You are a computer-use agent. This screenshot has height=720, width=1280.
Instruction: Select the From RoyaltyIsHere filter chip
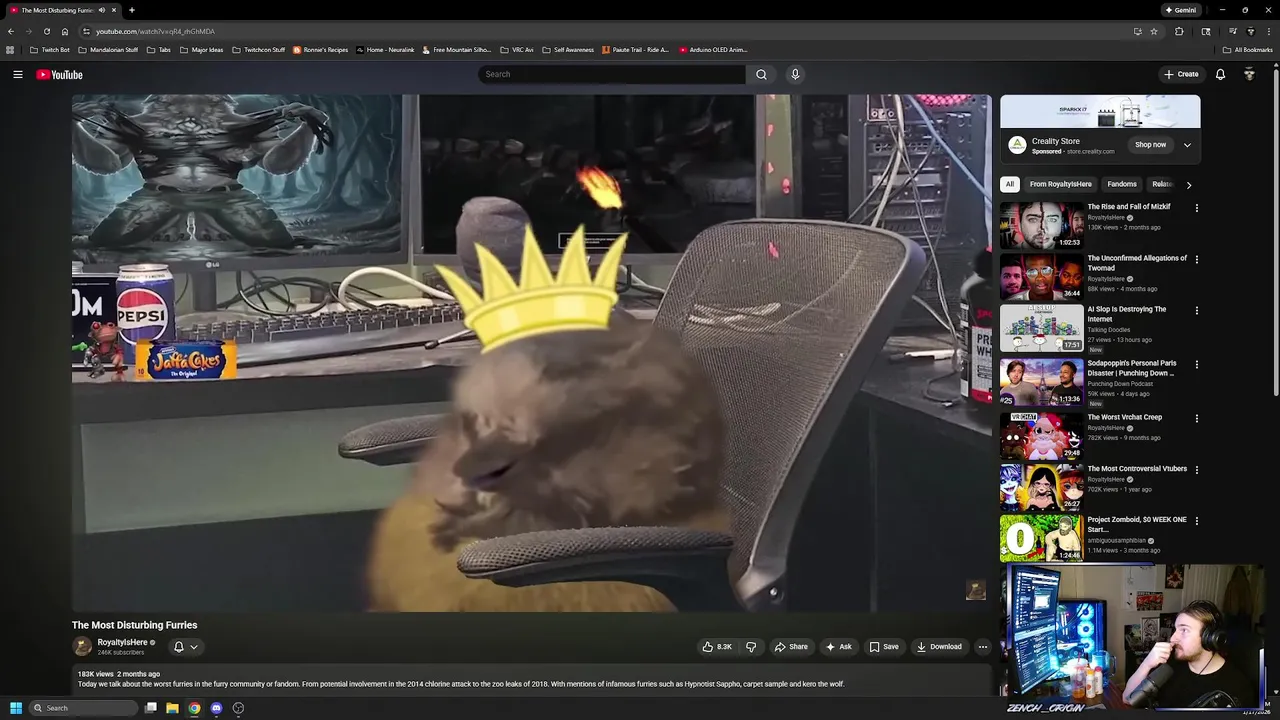point(1061,184)
